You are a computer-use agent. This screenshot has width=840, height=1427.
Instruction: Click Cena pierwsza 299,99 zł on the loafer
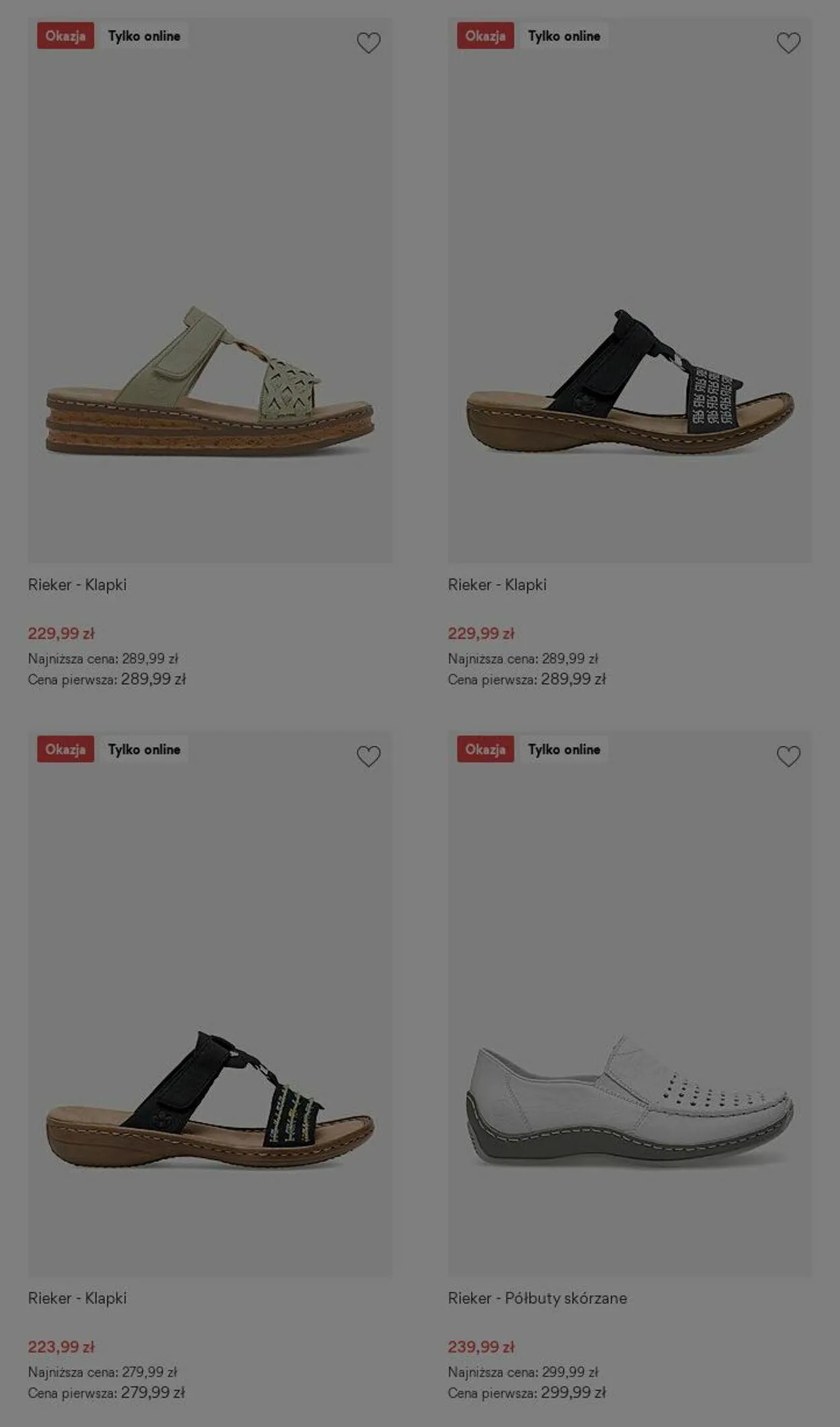pyautogui.click(x=527, y=1392)
